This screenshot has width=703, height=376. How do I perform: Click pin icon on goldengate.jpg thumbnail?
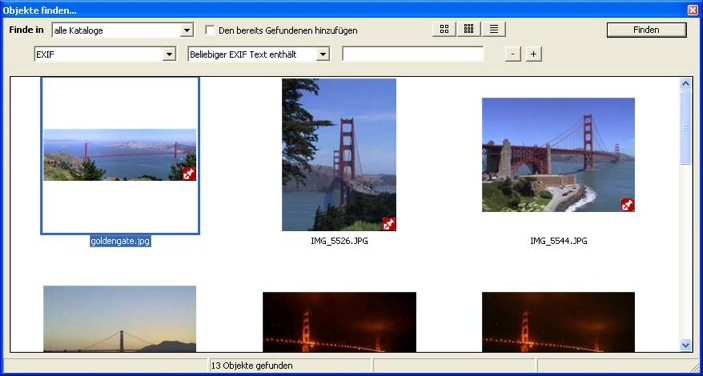click(189, 173)
